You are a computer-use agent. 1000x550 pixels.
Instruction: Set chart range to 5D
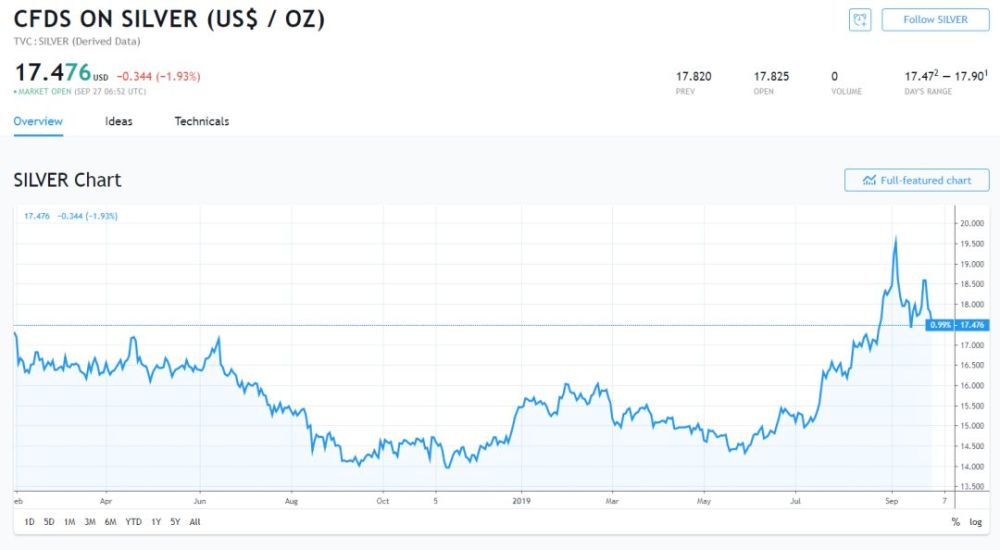(49, 522)
